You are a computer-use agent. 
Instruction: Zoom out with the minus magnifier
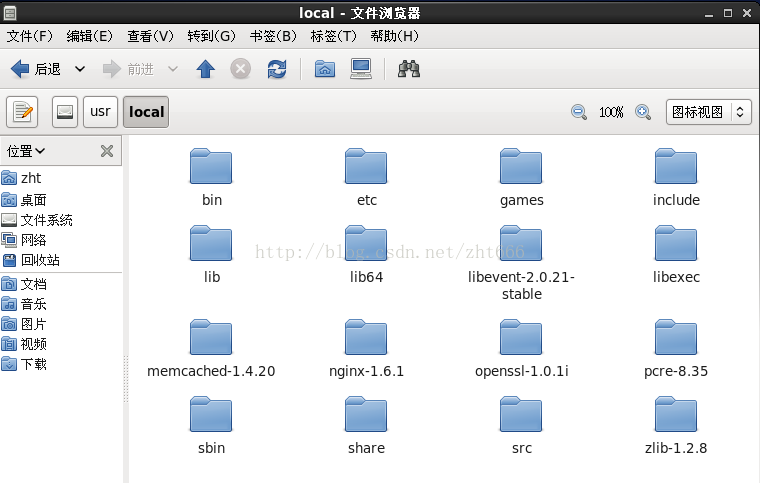click(x=579, y=112)
